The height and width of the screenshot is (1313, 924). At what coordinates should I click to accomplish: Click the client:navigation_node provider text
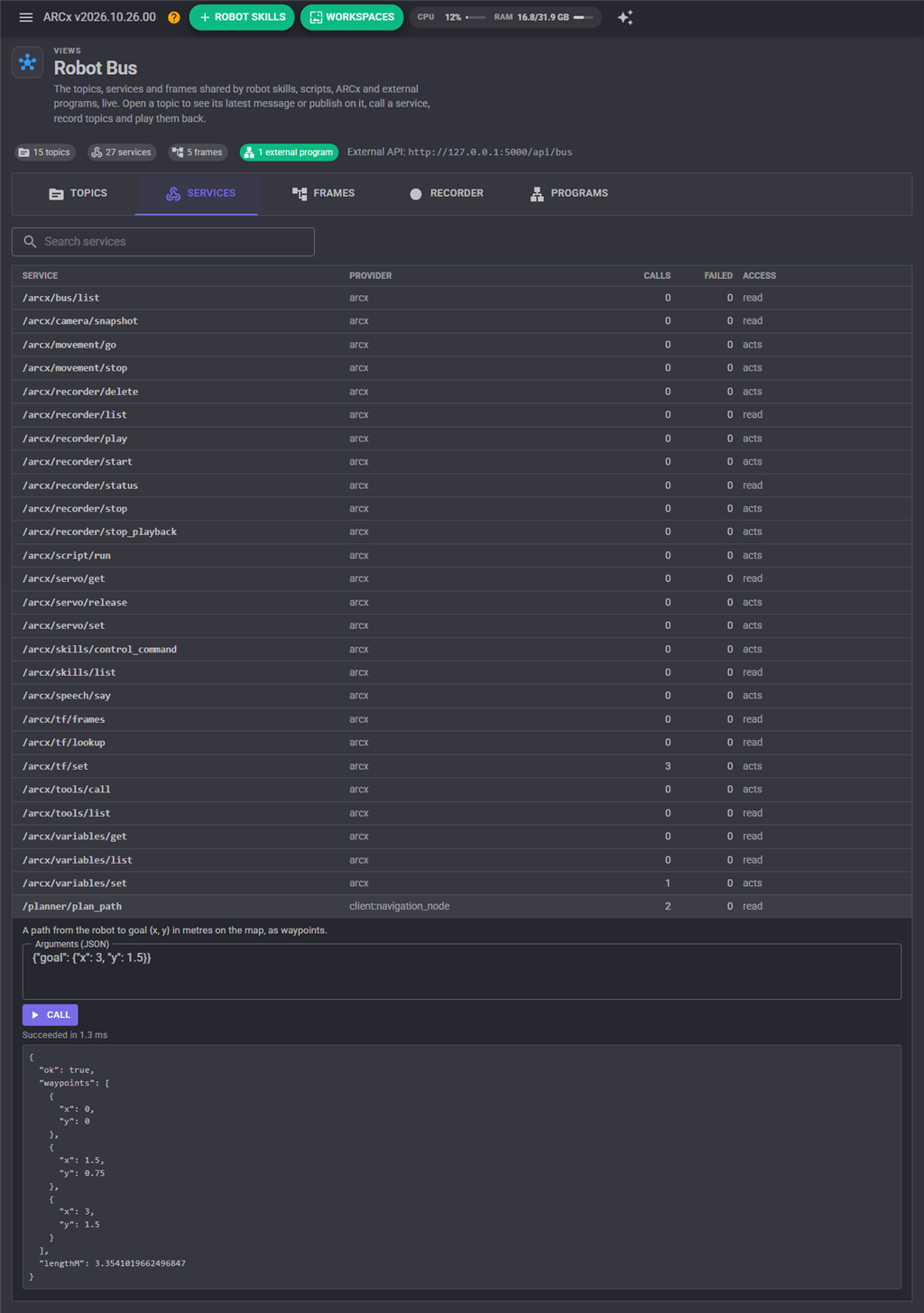pyautogui.click(x=399, y=906)
